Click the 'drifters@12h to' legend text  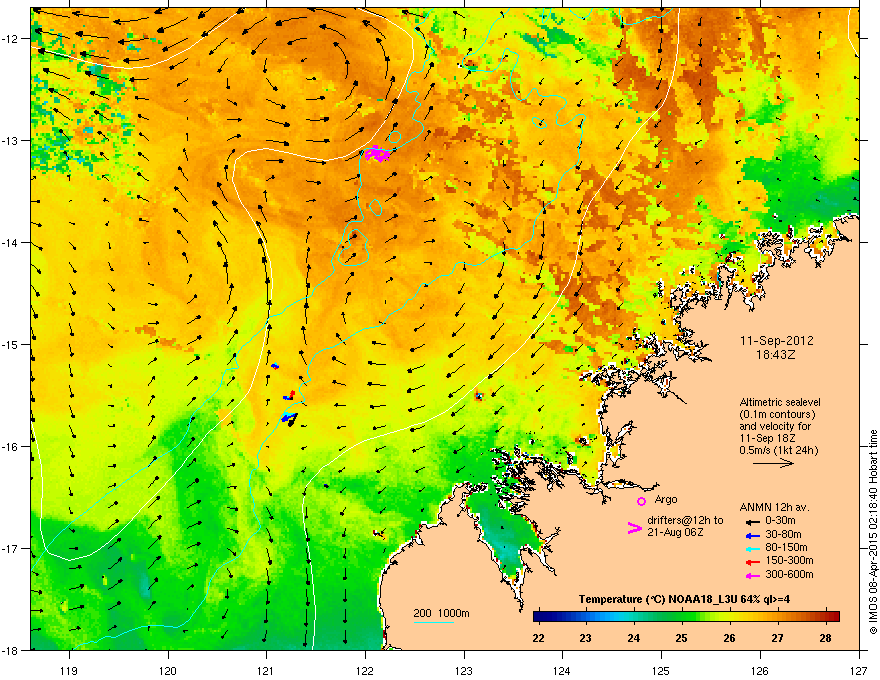[685, 521]
